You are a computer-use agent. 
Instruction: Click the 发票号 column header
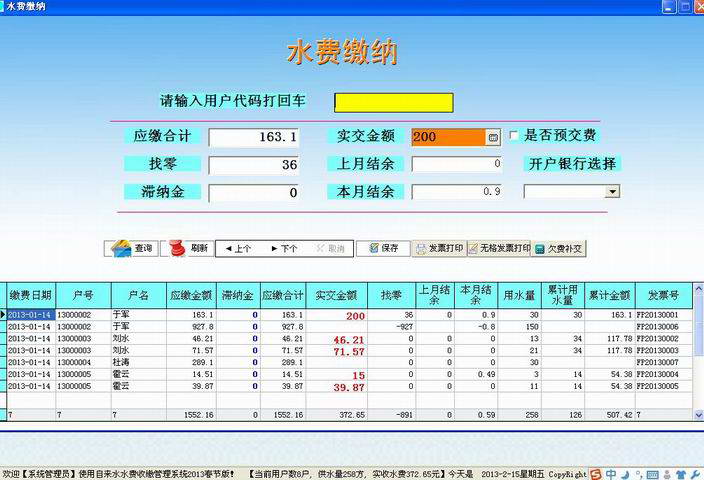pos(664,295)
